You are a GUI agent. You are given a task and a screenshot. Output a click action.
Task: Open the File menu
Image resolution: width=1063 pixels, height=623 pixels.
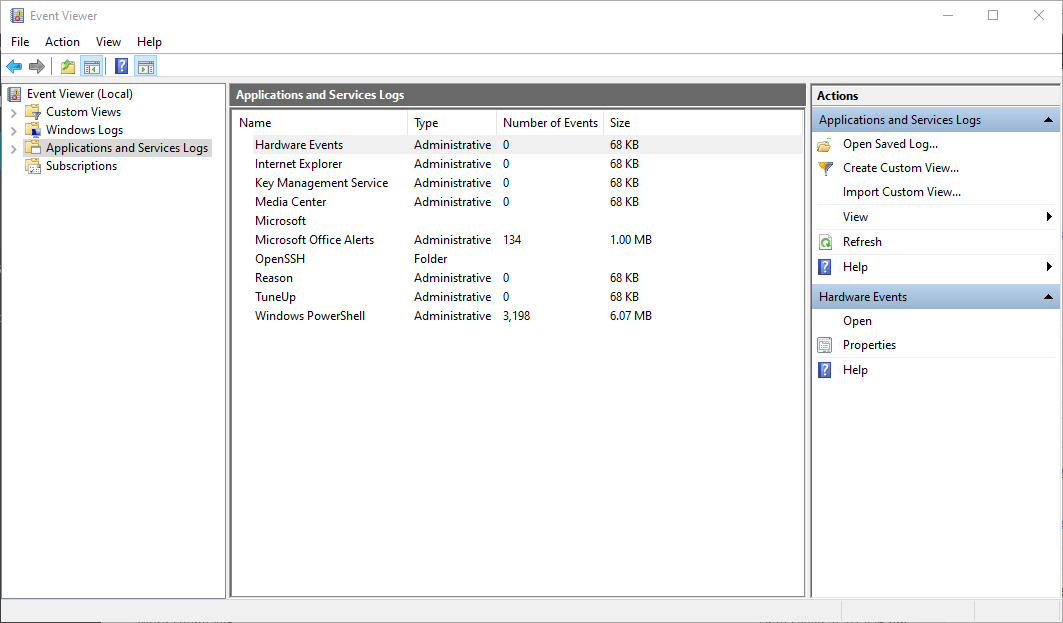point(20,42)
